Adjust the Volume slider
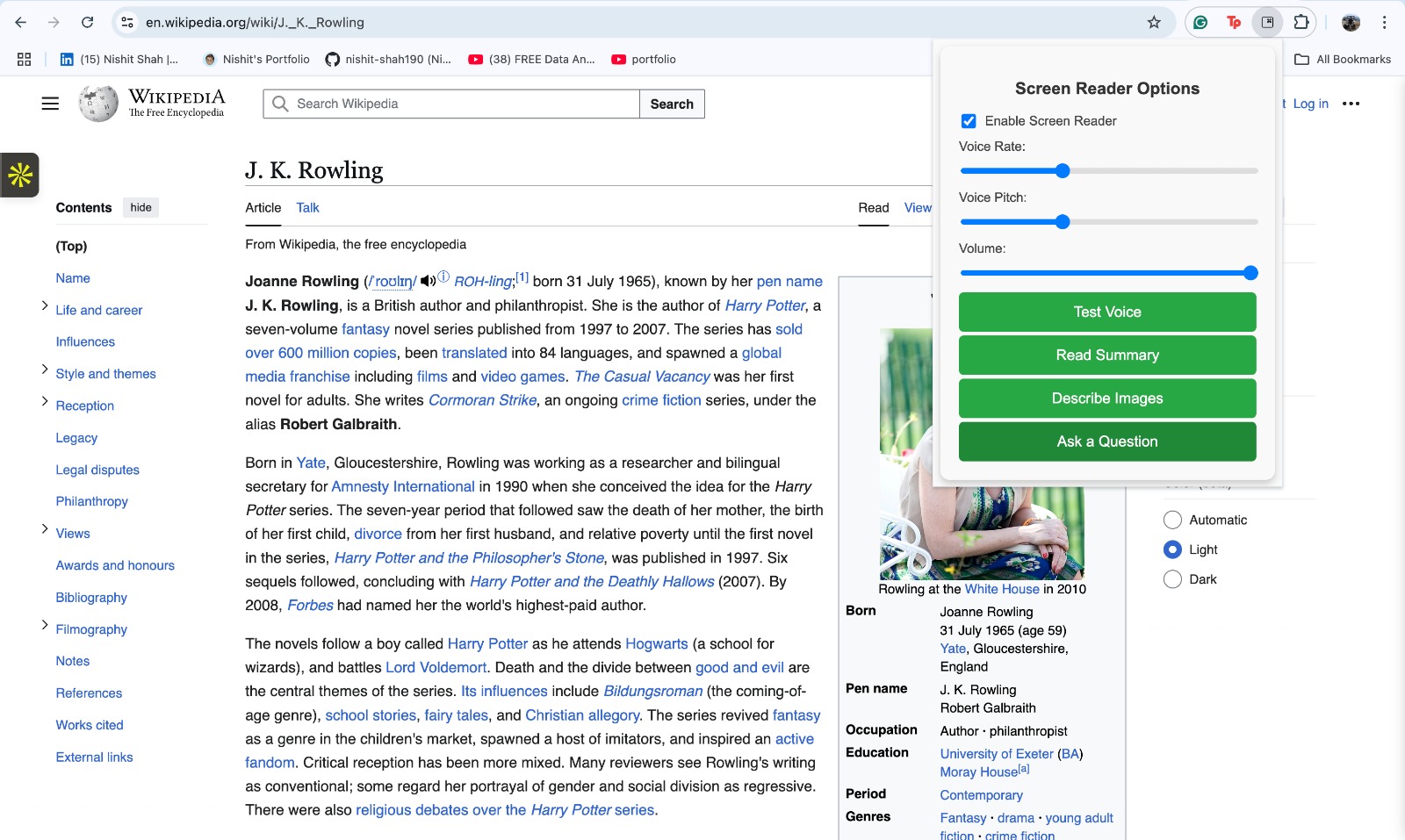 pos(1108,273)
